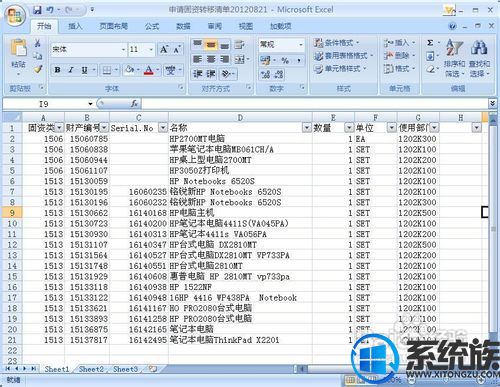
Task: Open filter dropdown for 固资类 column
Action: point(59,128)
